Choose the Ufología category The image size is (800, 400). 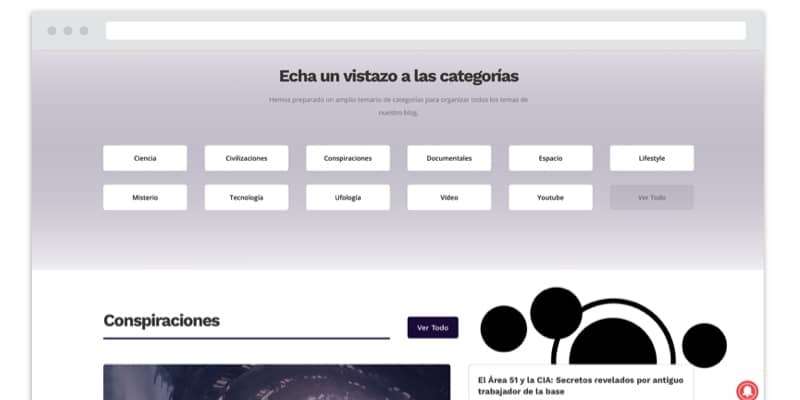(348, 197)
